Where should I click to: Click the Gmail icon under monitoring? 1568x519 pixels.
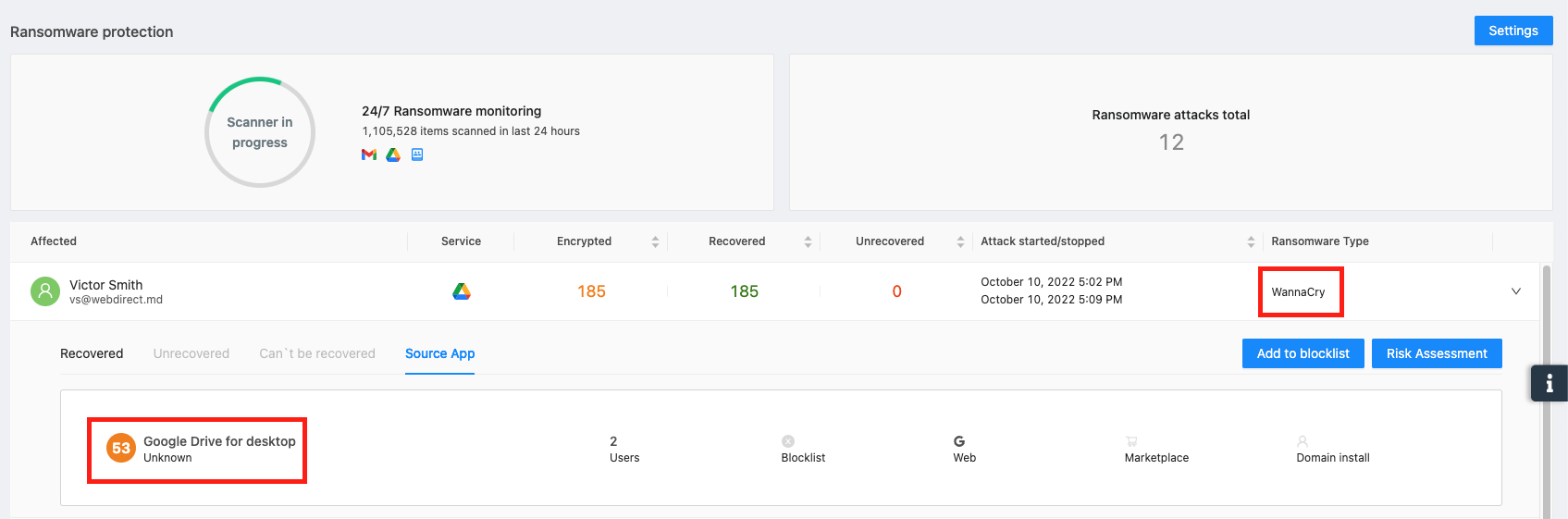(369, 154)
